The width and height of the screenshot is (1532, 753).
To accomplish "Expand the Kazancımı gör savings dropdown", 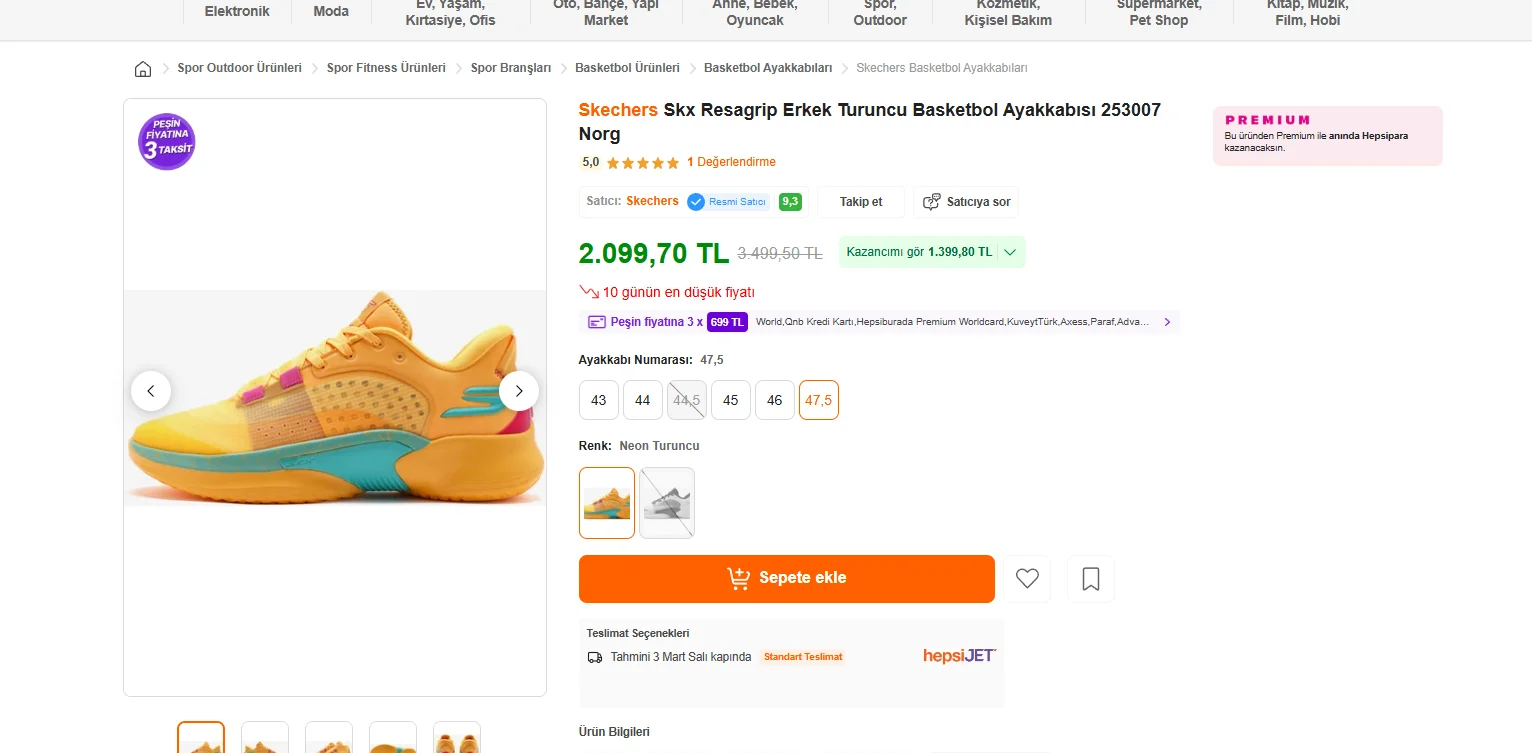I will coord(1010,252).
